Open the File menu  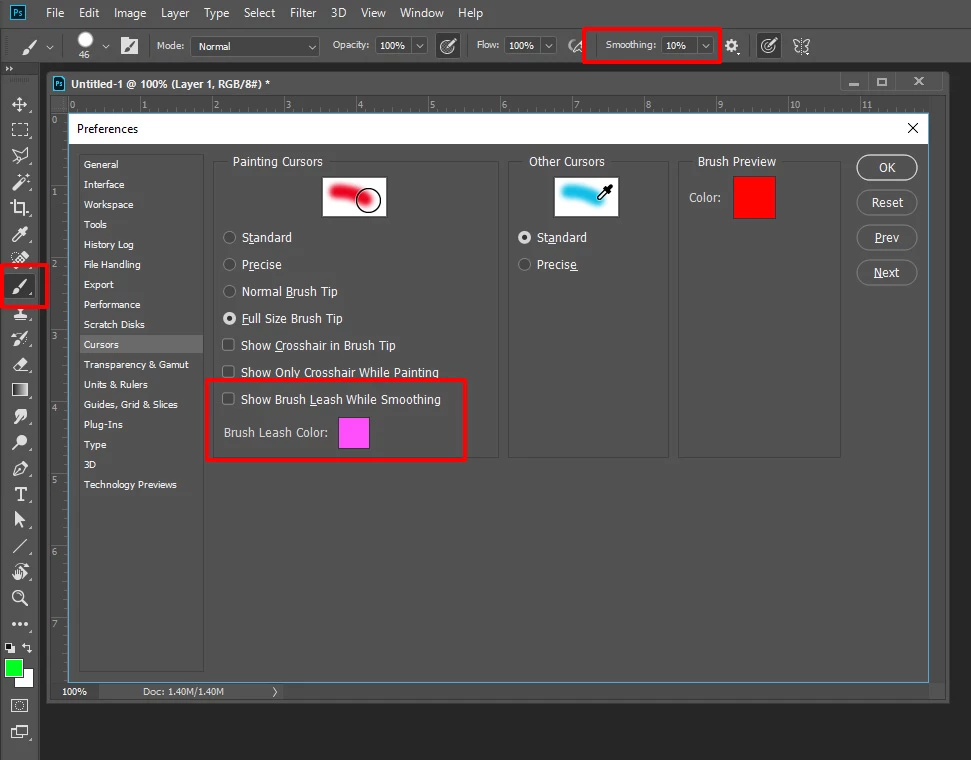click(55, 12)
